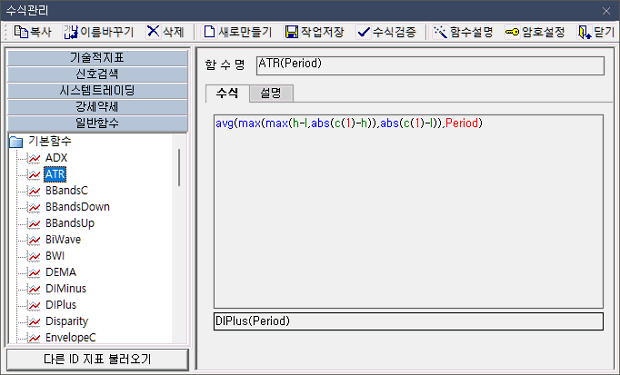Select the BBandsUp function label
This screenshot has height=375, width=620.
tap(70, 223)
